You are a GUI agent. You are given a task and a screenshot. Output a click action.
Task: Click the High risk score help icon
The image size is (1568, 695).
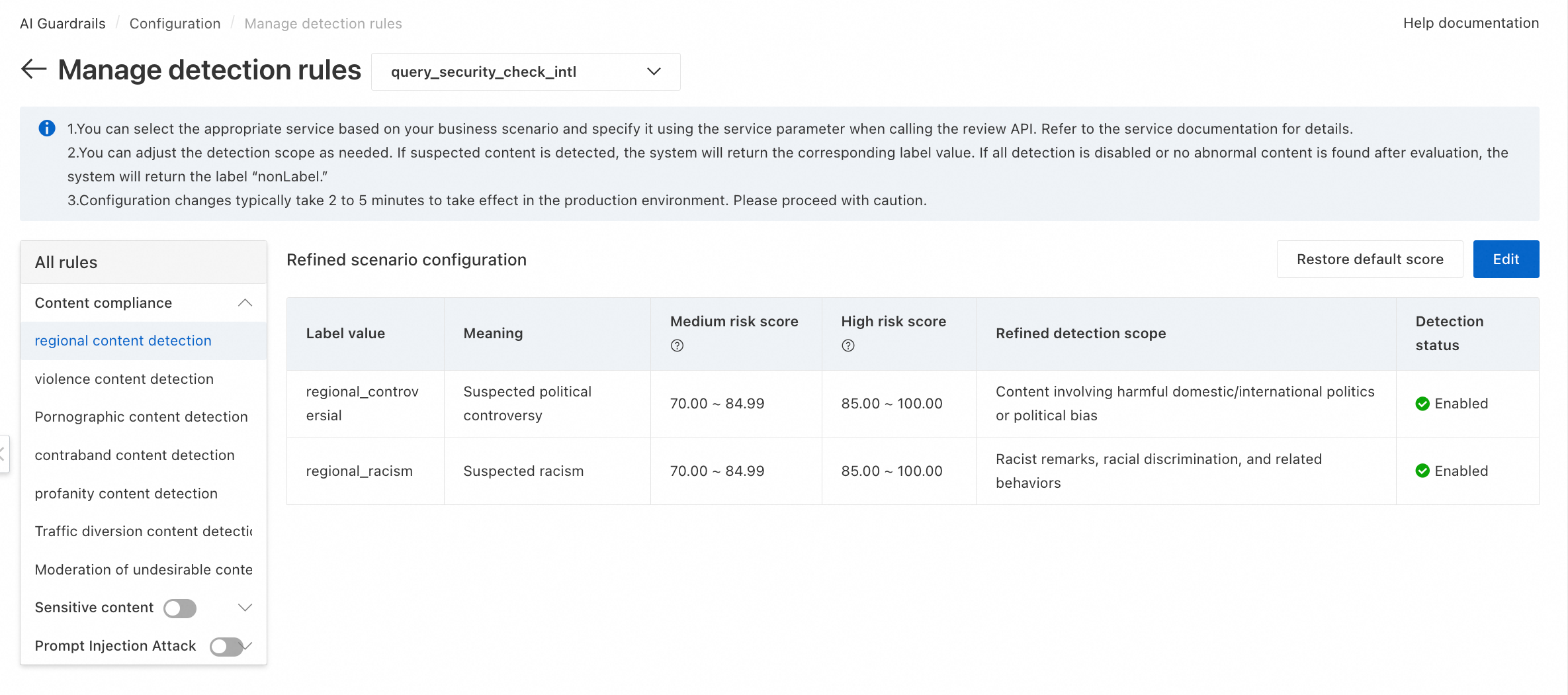(848, 346)
